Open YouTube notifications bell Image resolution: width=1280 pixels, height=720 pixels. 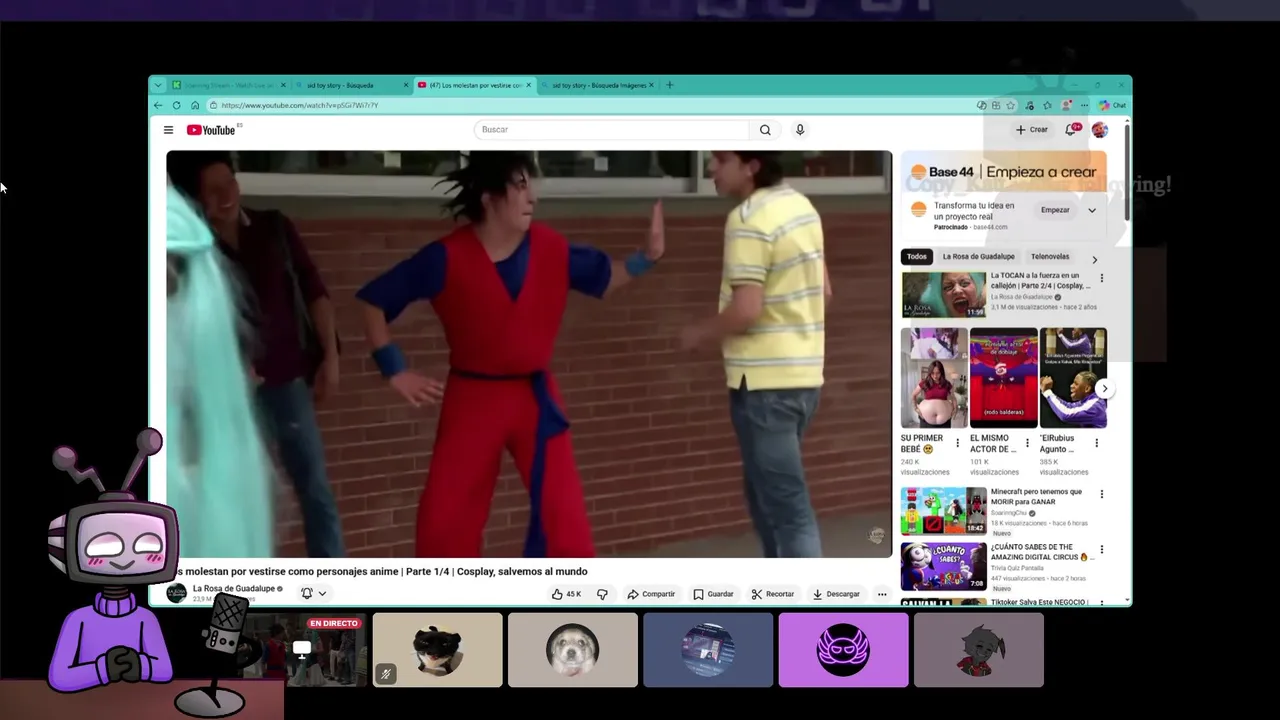[x=1072, y=130]
